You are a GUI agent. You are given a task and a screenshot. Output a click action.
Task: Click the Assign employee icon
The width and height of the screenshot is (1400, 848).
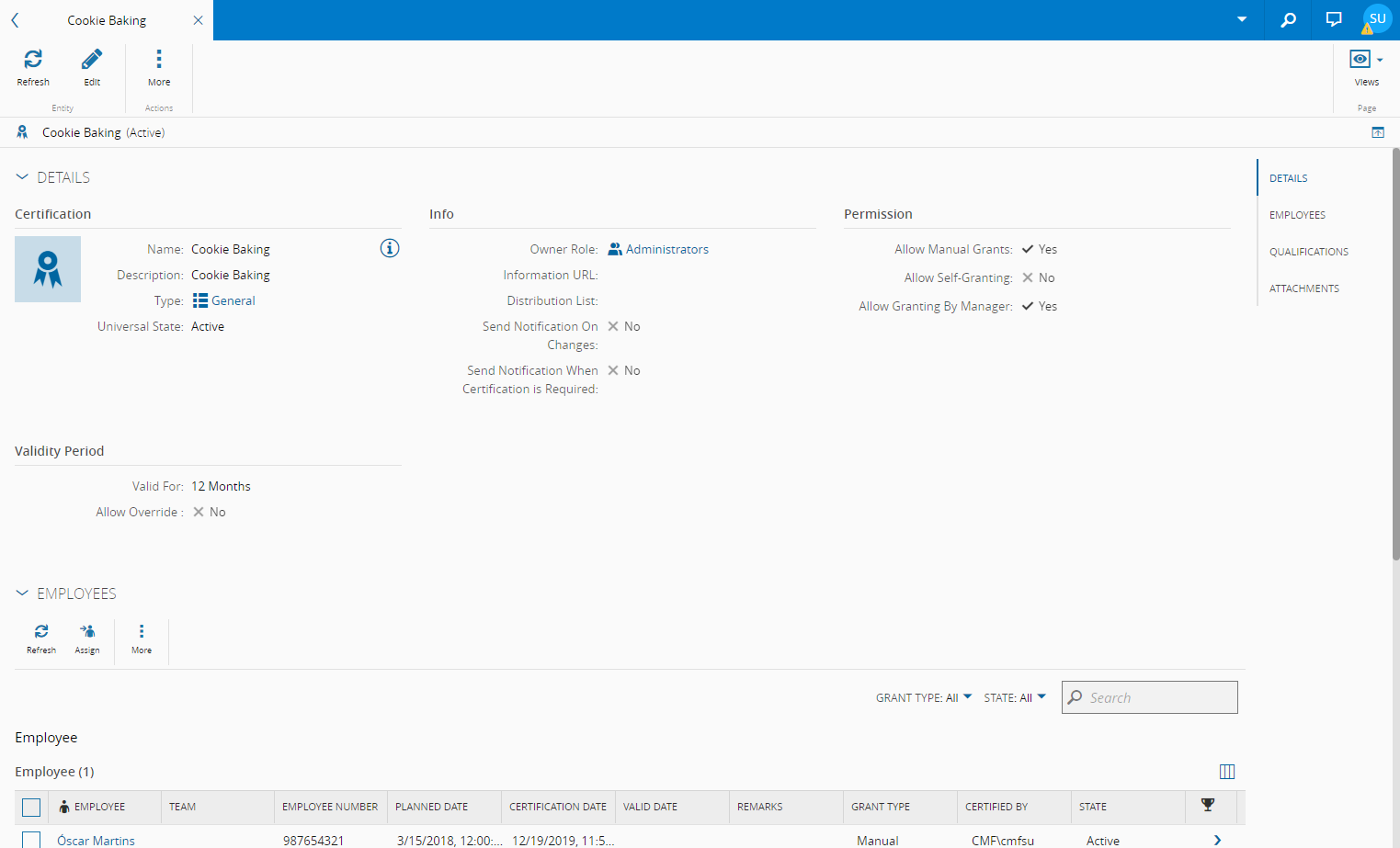(87, 632)
